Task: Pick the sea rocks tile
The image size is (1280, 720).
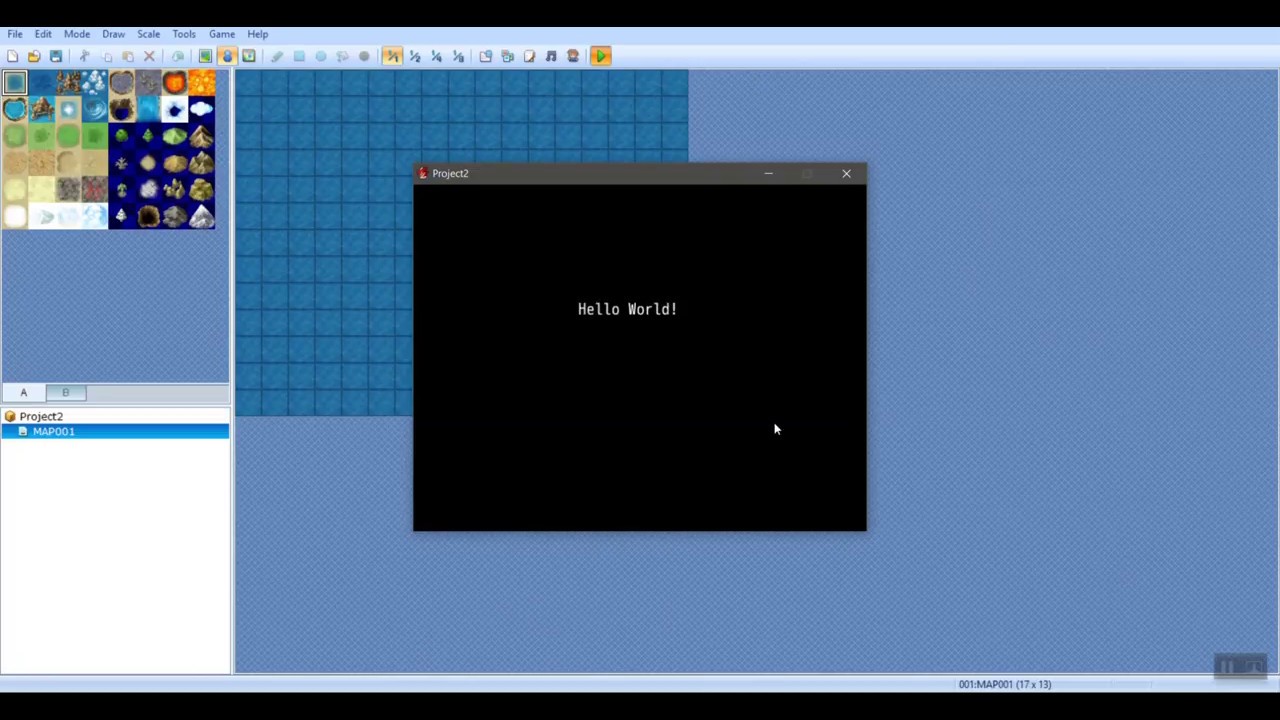Action: [68, 83]
